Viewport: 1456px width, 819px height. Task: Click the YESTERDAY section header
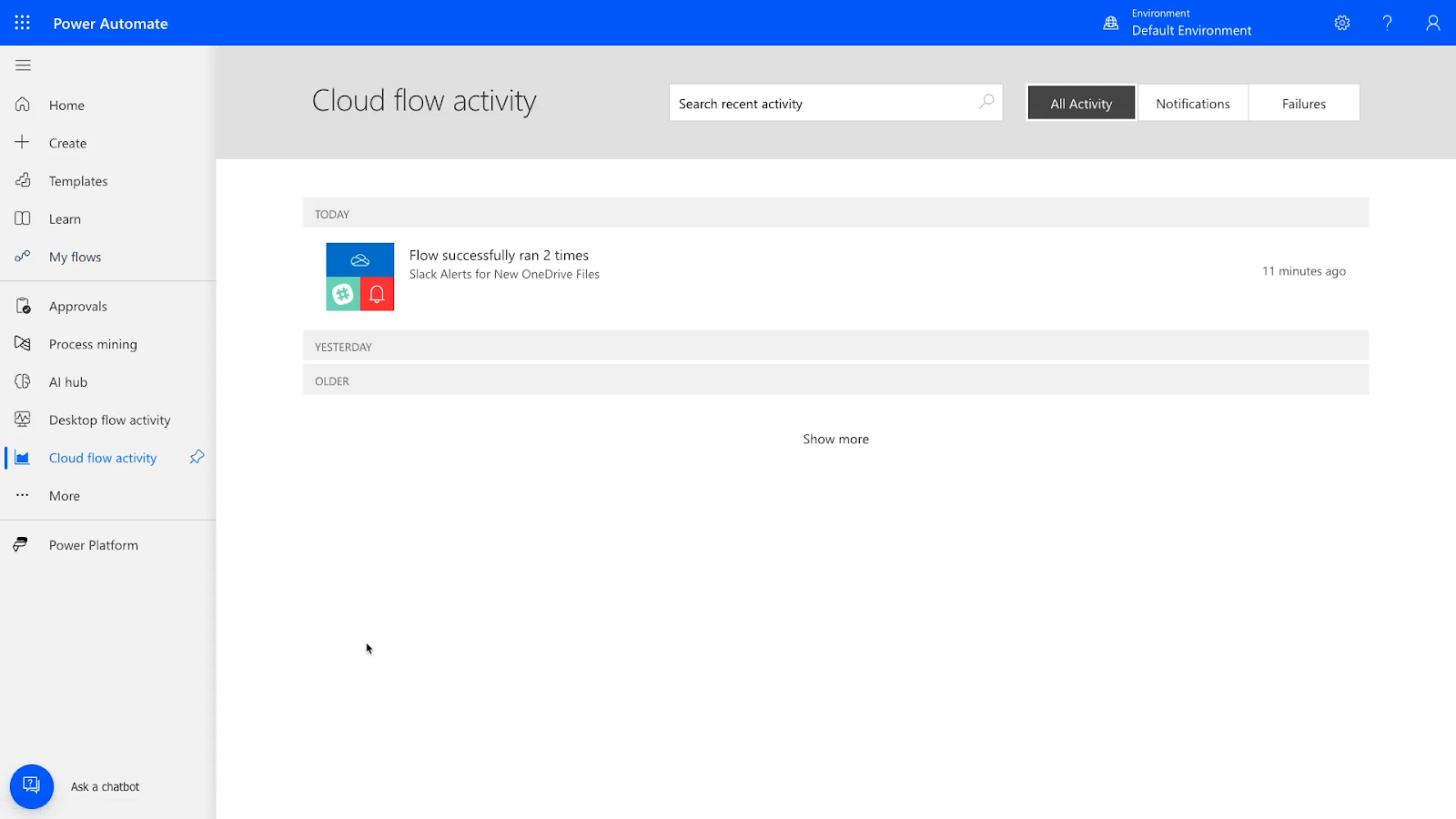tap(835, 346)
